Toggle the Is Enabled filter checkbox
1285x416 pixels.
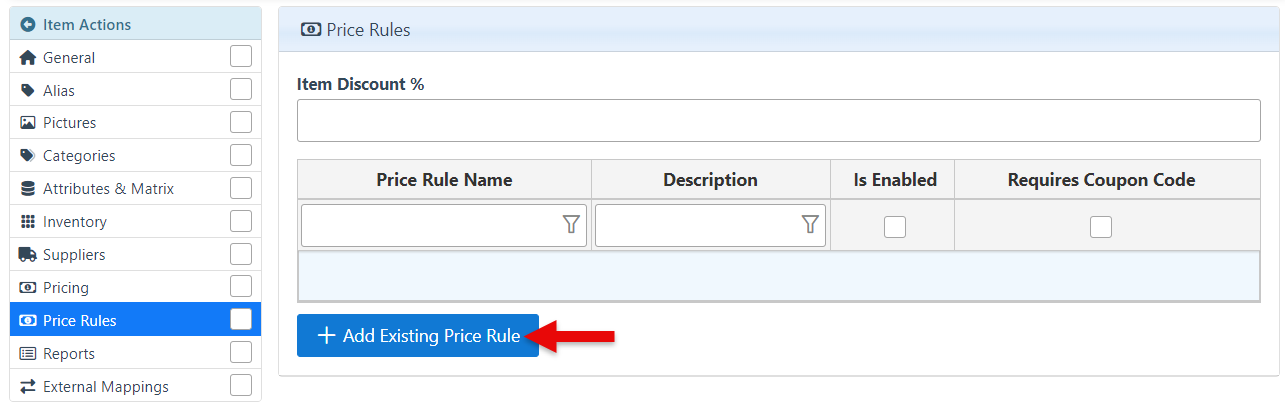click(895, 227)
